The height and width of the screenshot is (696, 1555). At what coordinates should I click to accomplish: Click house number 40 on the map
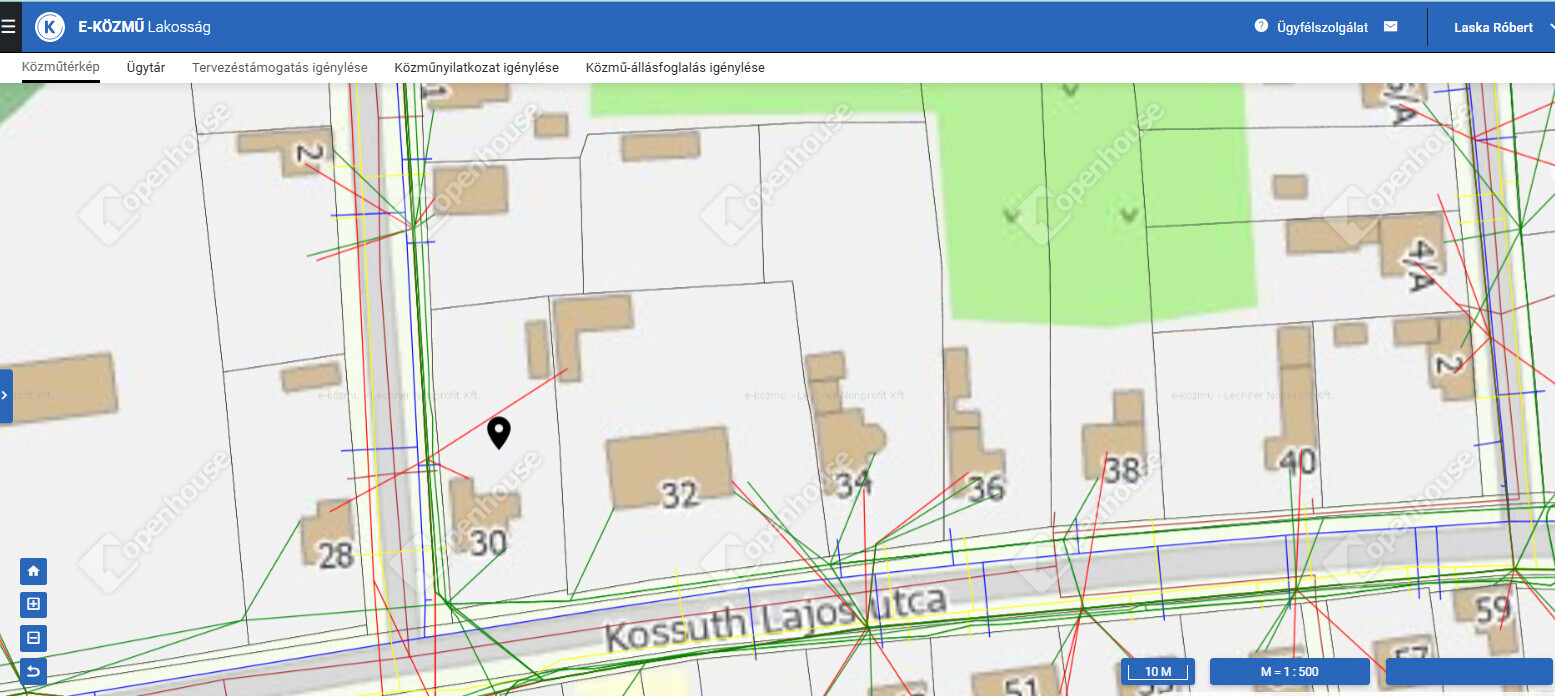1297,462
